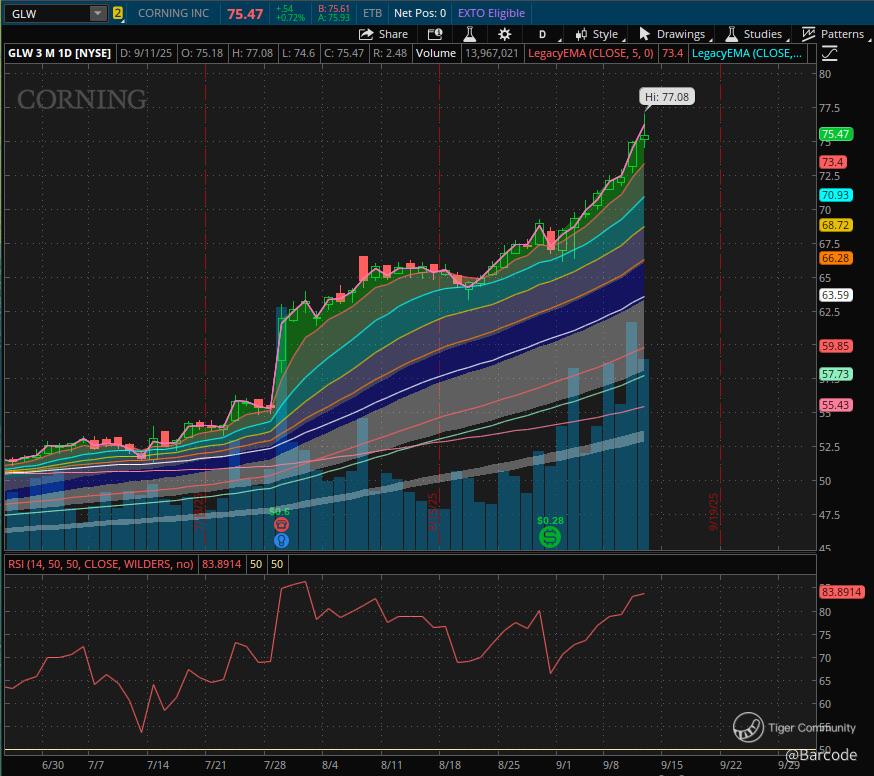Screen dimensions: 874x776
Task: Open the symbol selector dropdown arrow
Action: point(98,13)
